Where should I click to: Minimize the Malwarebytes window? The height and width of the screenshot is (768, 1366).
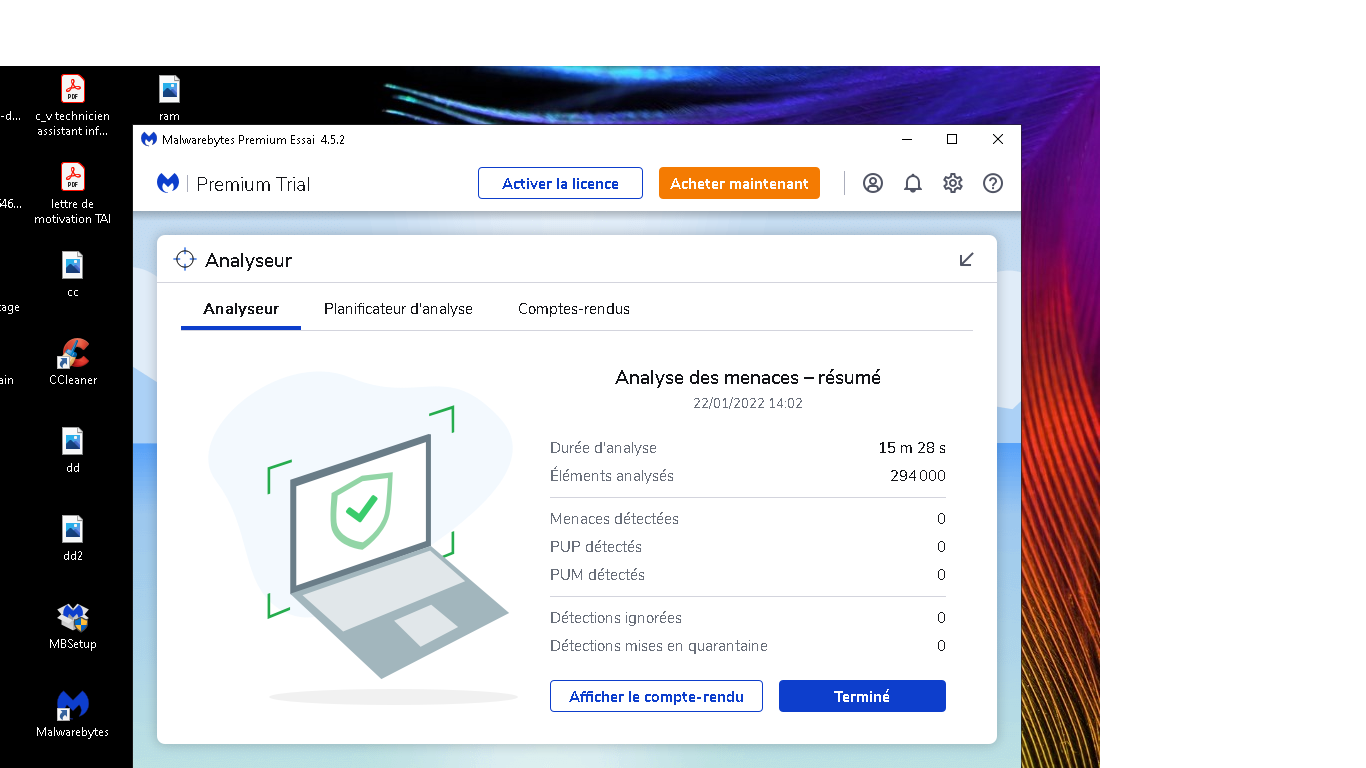coord(907,139)
